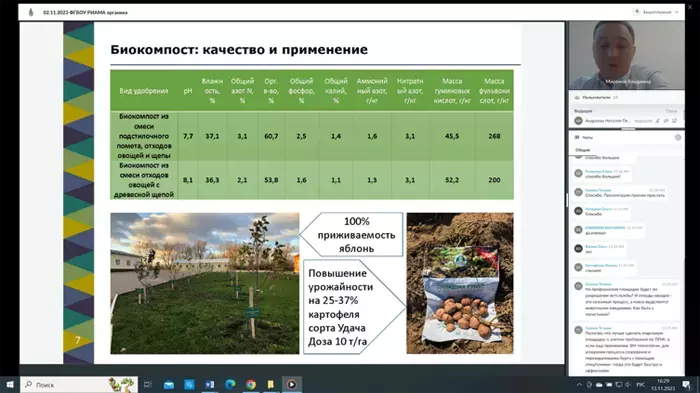Open the notification center icon
700x393 pixels.
click(687, 385)
